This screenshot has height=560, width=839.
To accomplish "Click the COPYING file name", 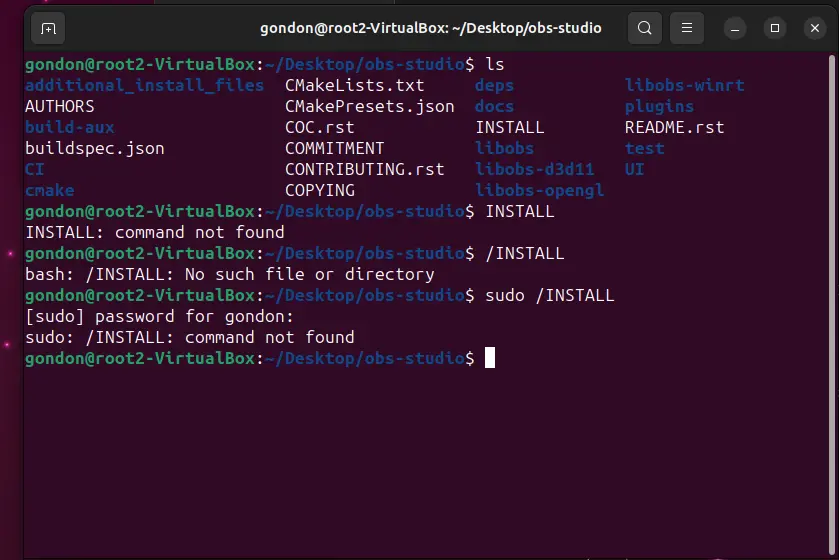I will (x=319, y=190).
